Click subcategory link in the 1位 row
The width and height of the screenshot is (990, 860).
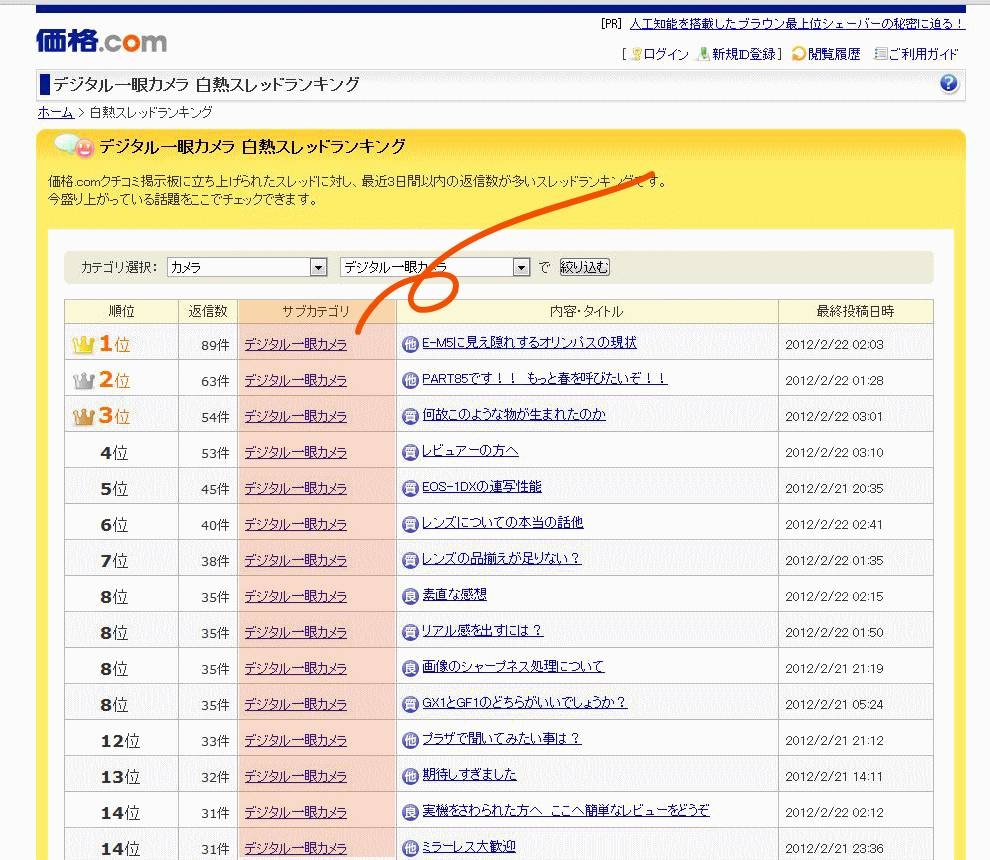point(295,344)
